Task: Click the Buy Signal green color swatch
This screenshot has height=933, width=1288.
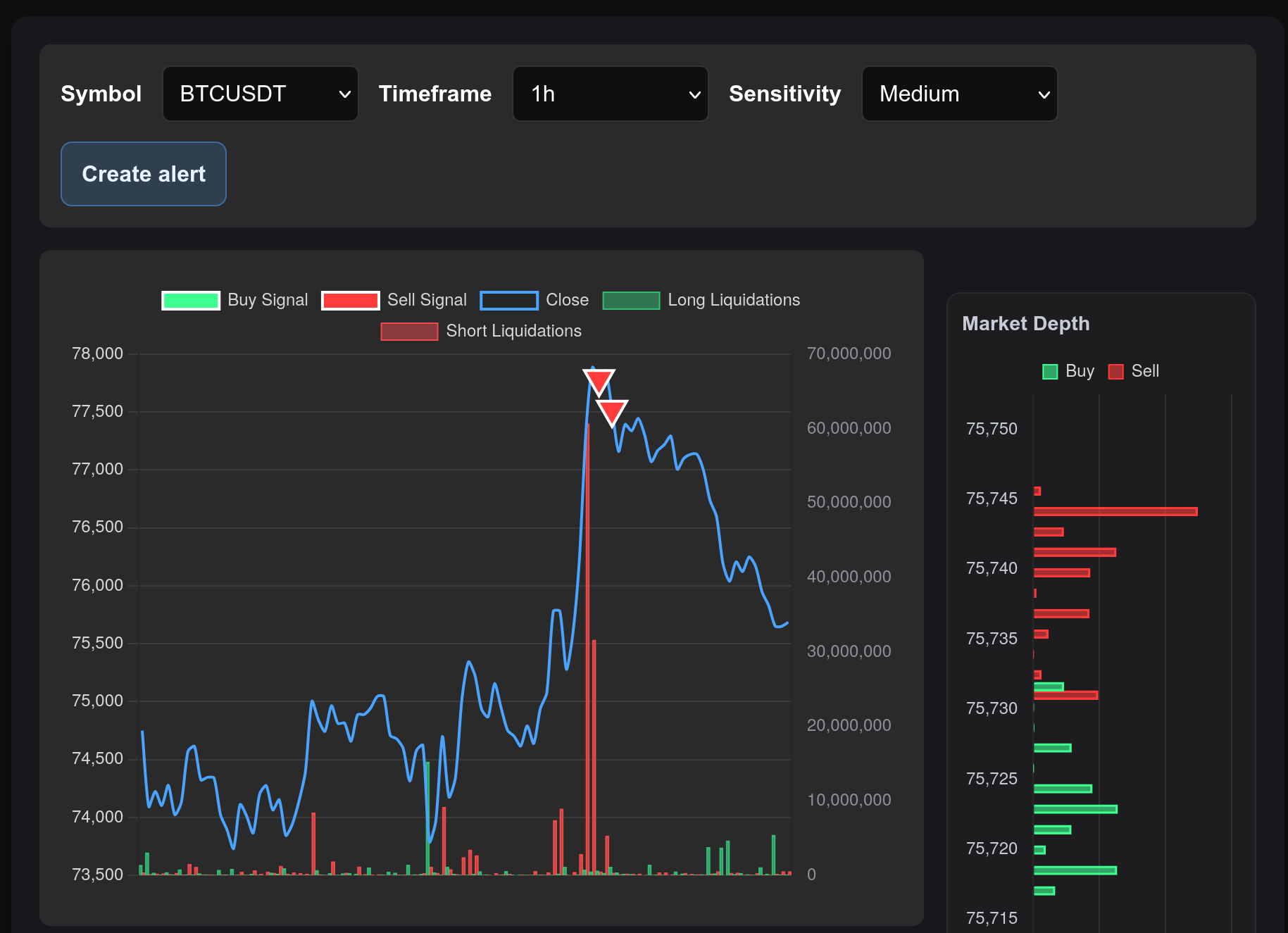Action: coord(190,300)
